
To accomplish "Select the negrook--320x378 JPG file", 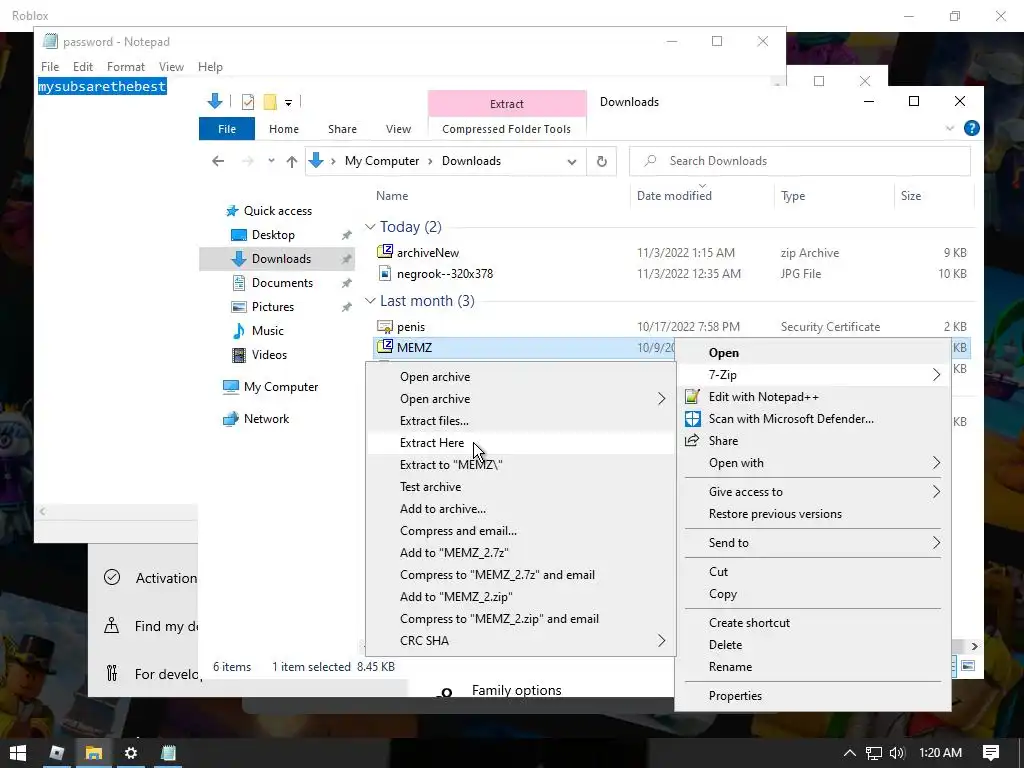I will coord(445,274).
